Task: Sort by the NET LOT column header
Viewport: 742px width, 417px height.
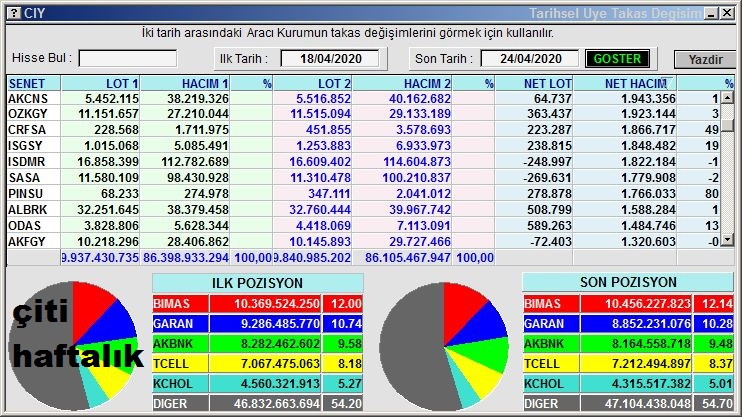Action: pos(534,83)
